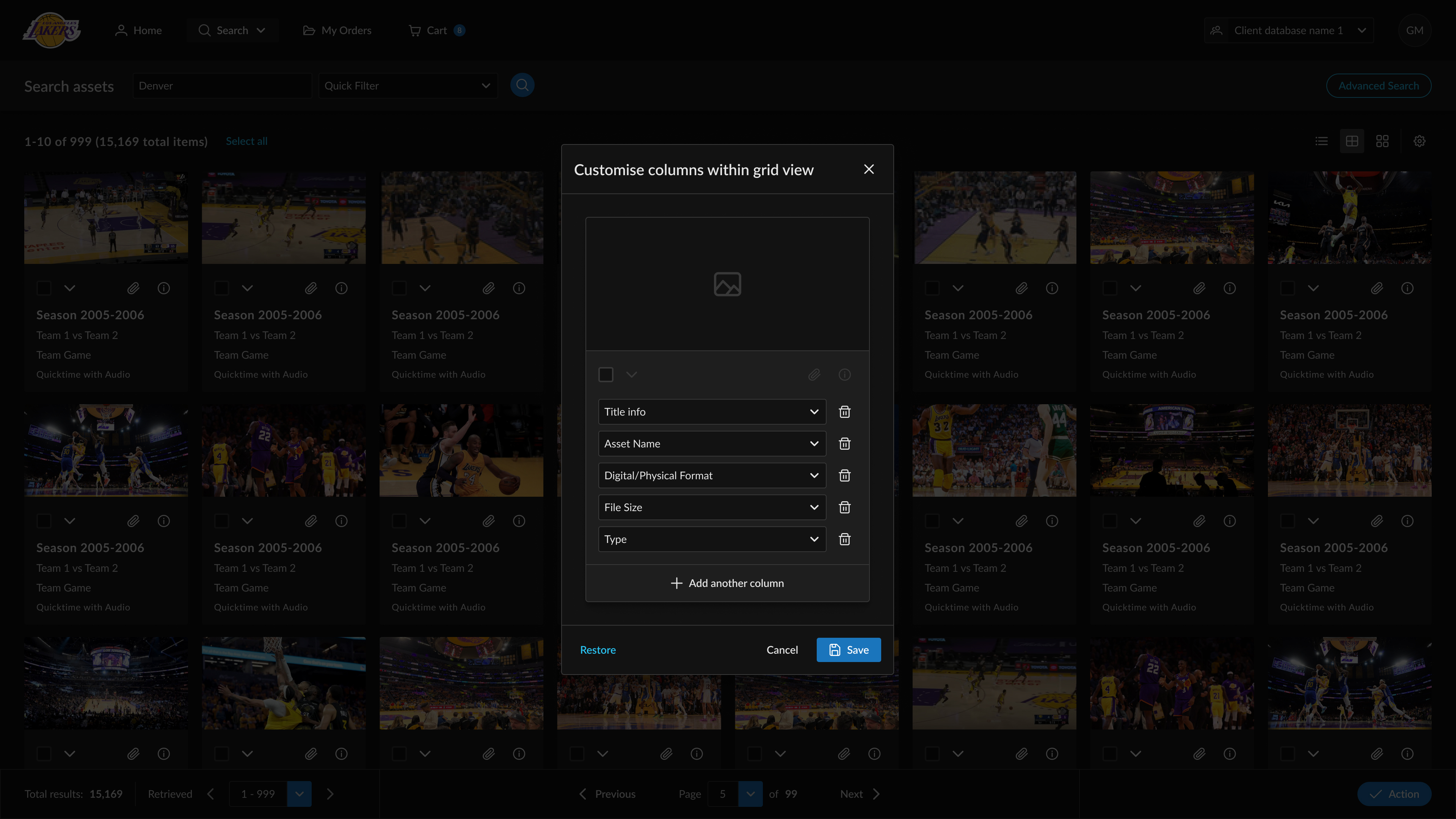Switch to large tile view icon
1456x819 pixels.
pyautogui.click(x=1382, y=141)
